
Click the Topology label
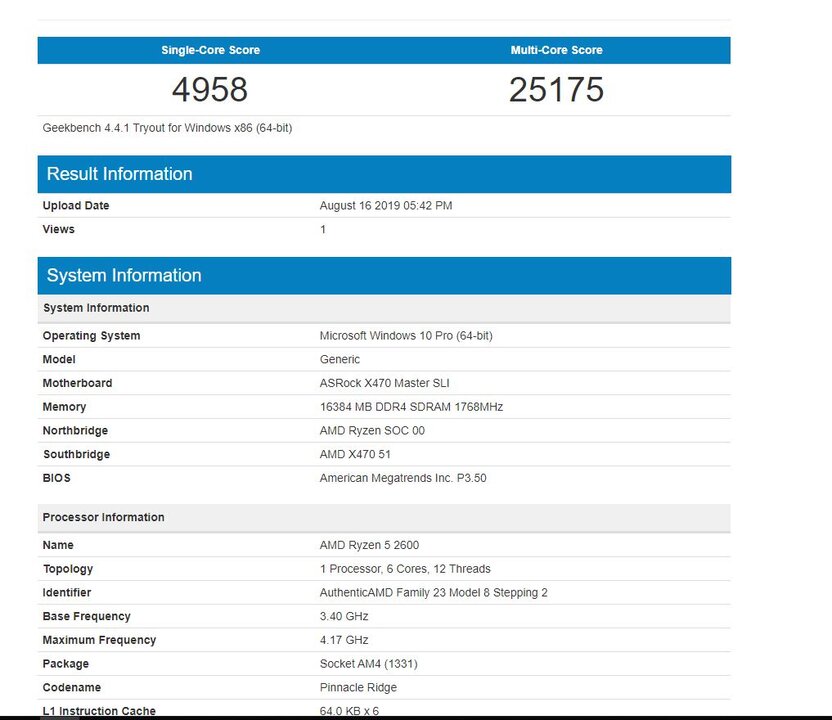point(68,569)
